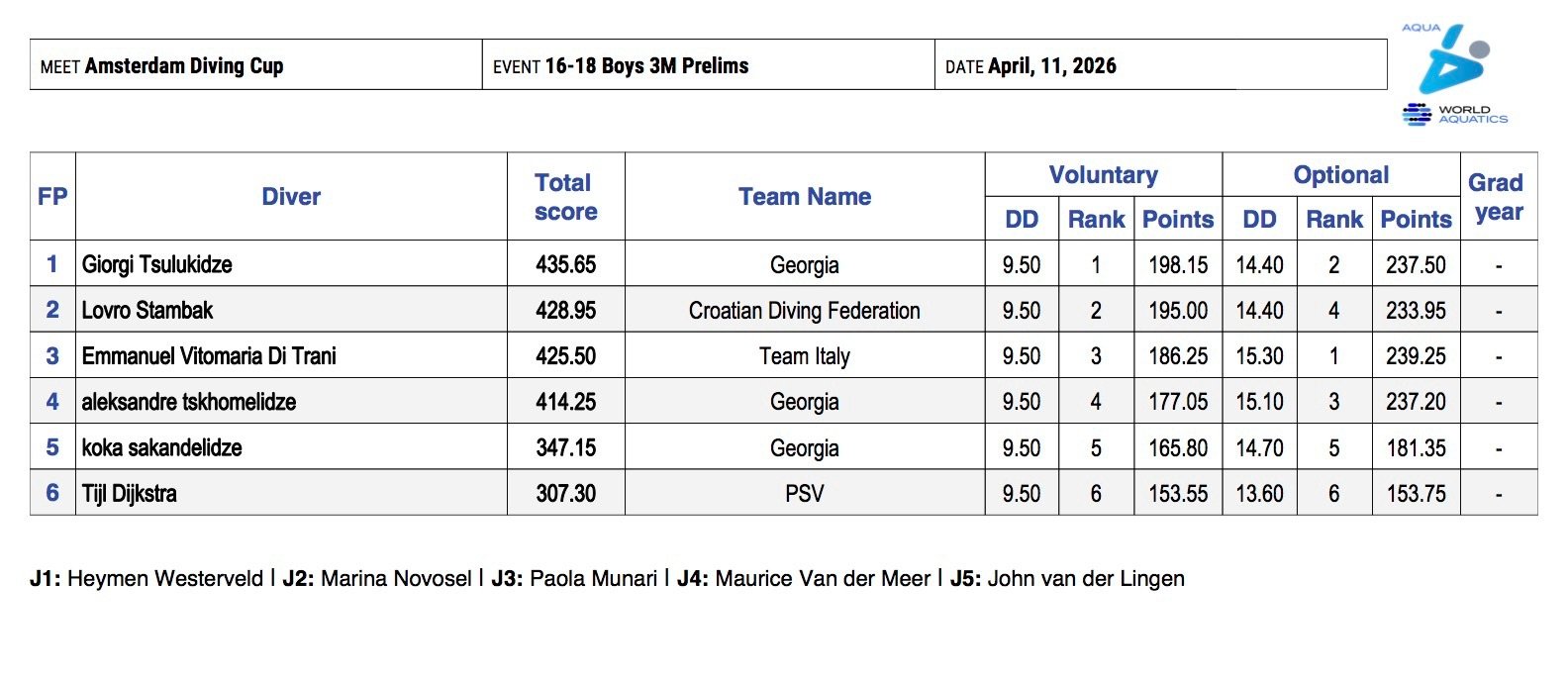This screenshot has width=1568, height=680.
Task: Click the Total score column header
Action: click(565, 197)
